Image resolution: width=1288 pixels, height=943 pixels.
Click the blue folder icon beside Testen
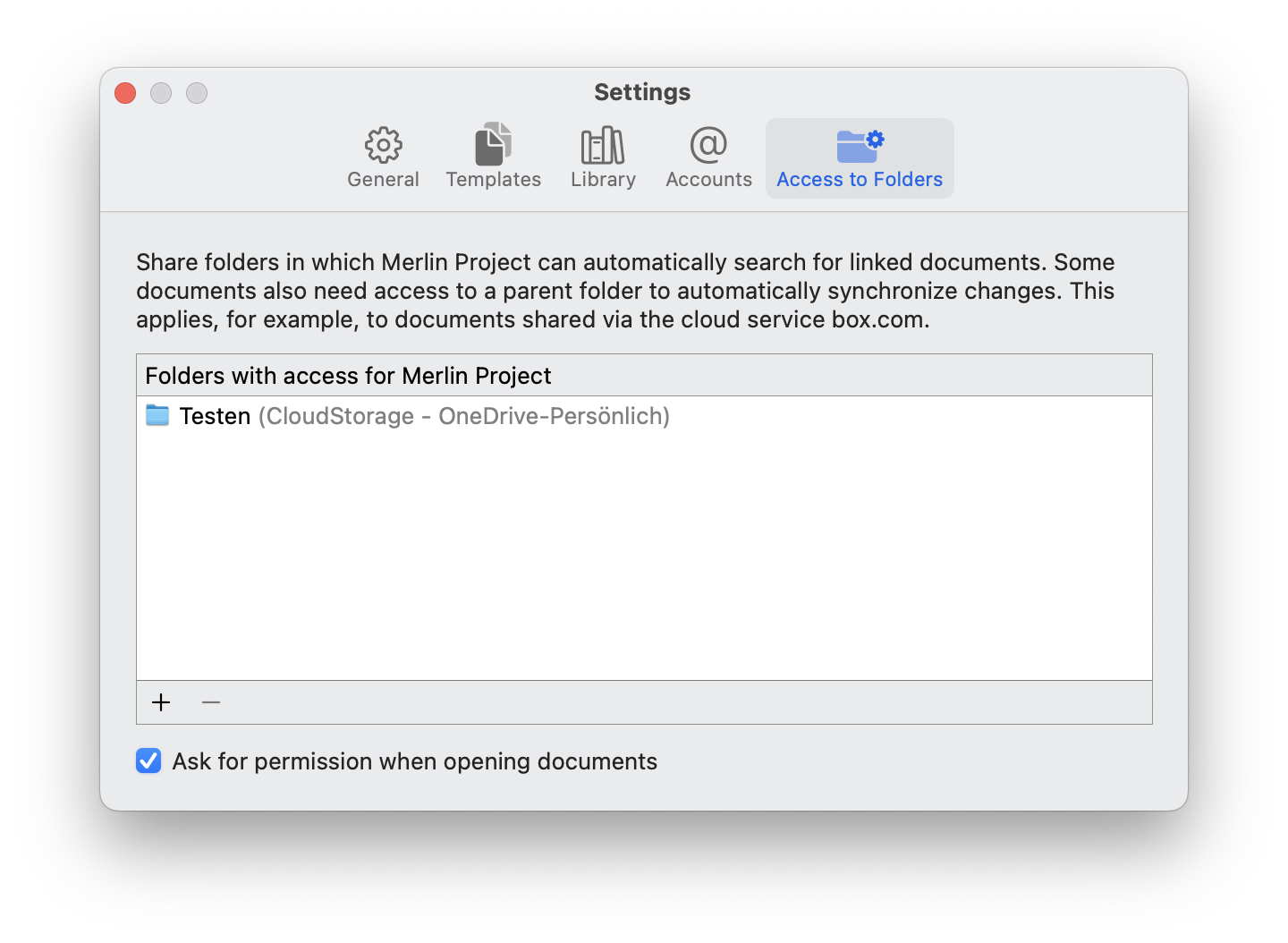[x=157, y=414]
